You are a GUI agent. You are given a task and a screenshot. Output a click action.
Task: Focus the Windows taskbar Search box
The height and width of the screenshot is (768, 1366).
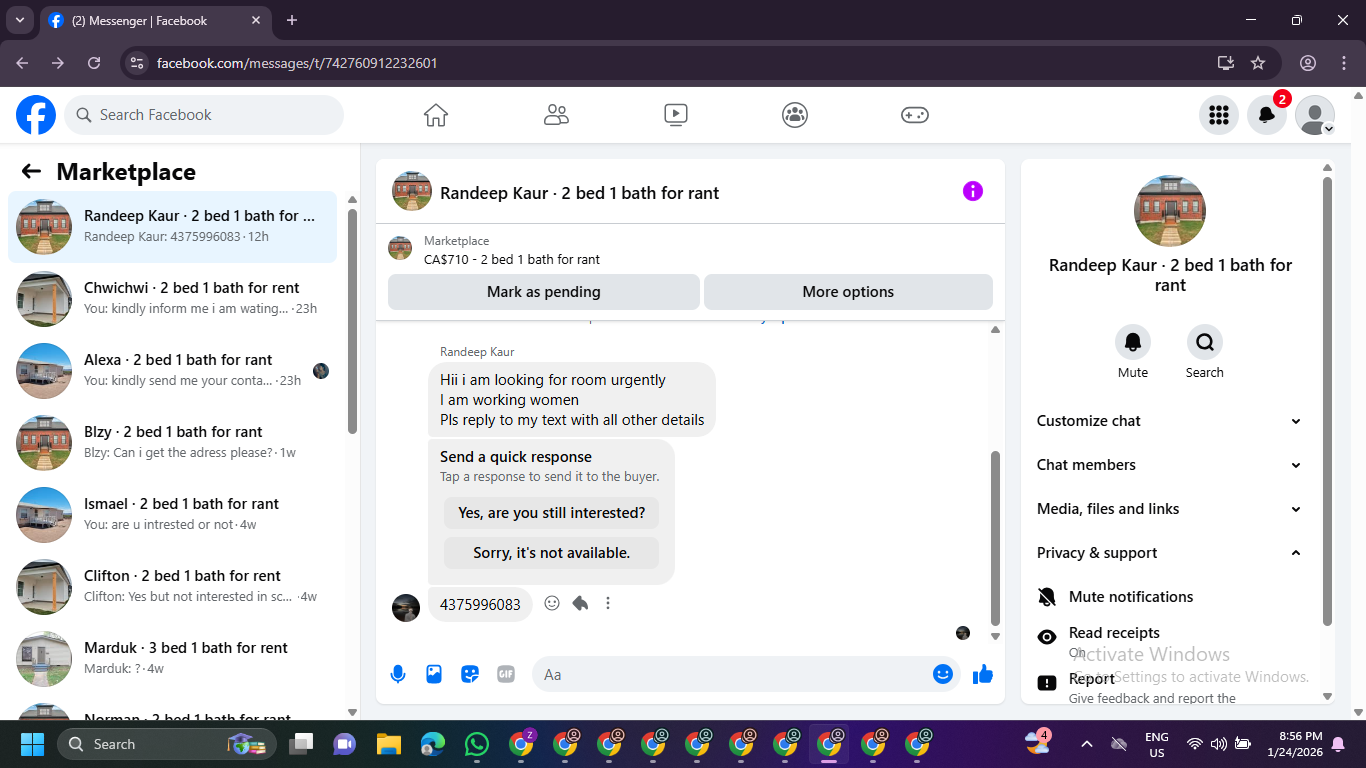coord(167,744)
